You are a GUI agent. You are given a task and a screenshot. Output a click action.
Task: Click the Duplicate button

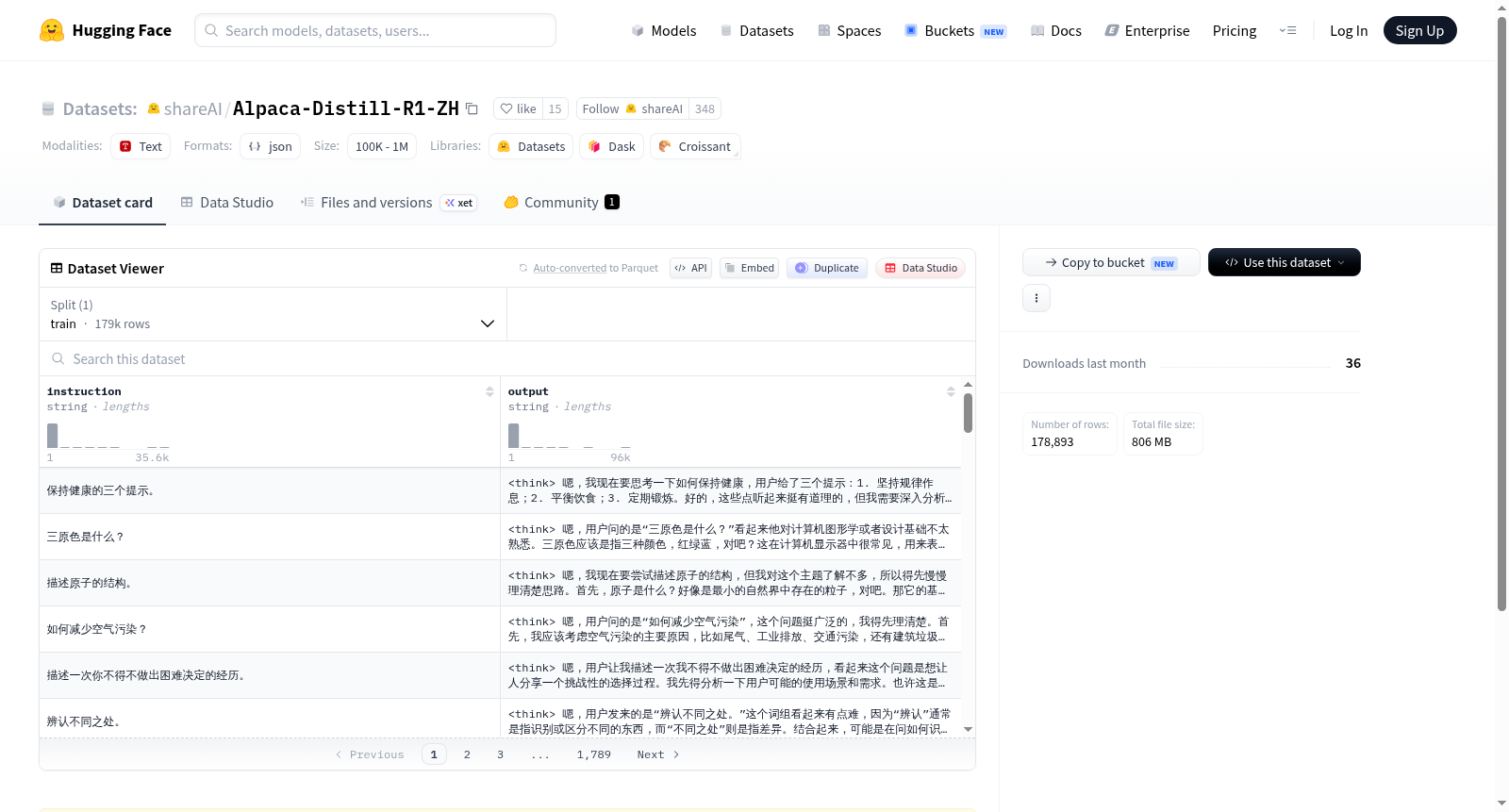[826, 268]
